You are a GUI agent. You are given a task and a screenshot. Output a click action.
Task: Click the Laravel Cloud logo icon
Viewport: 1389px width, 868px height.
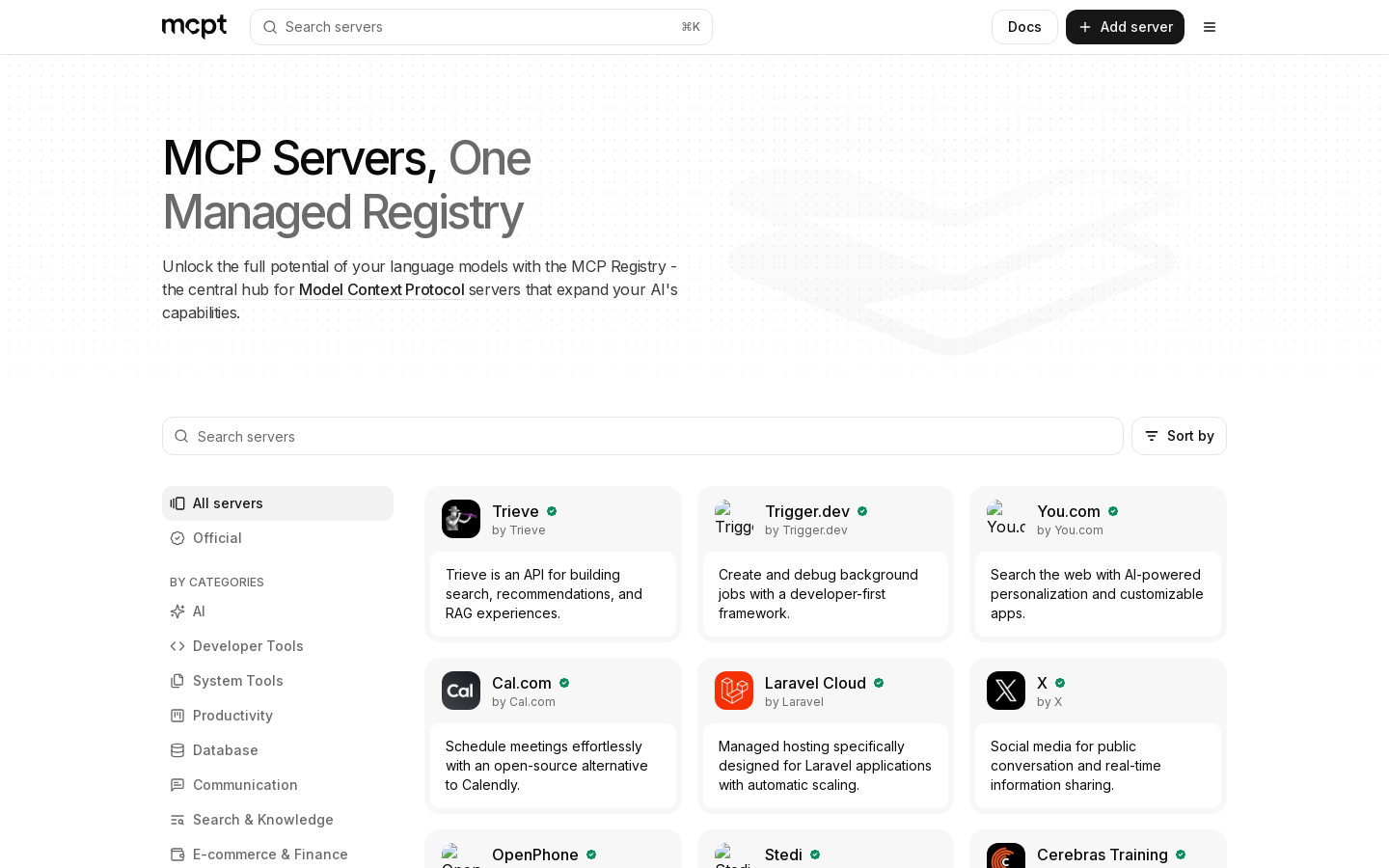pyautogui.click(x=734, y=691)
